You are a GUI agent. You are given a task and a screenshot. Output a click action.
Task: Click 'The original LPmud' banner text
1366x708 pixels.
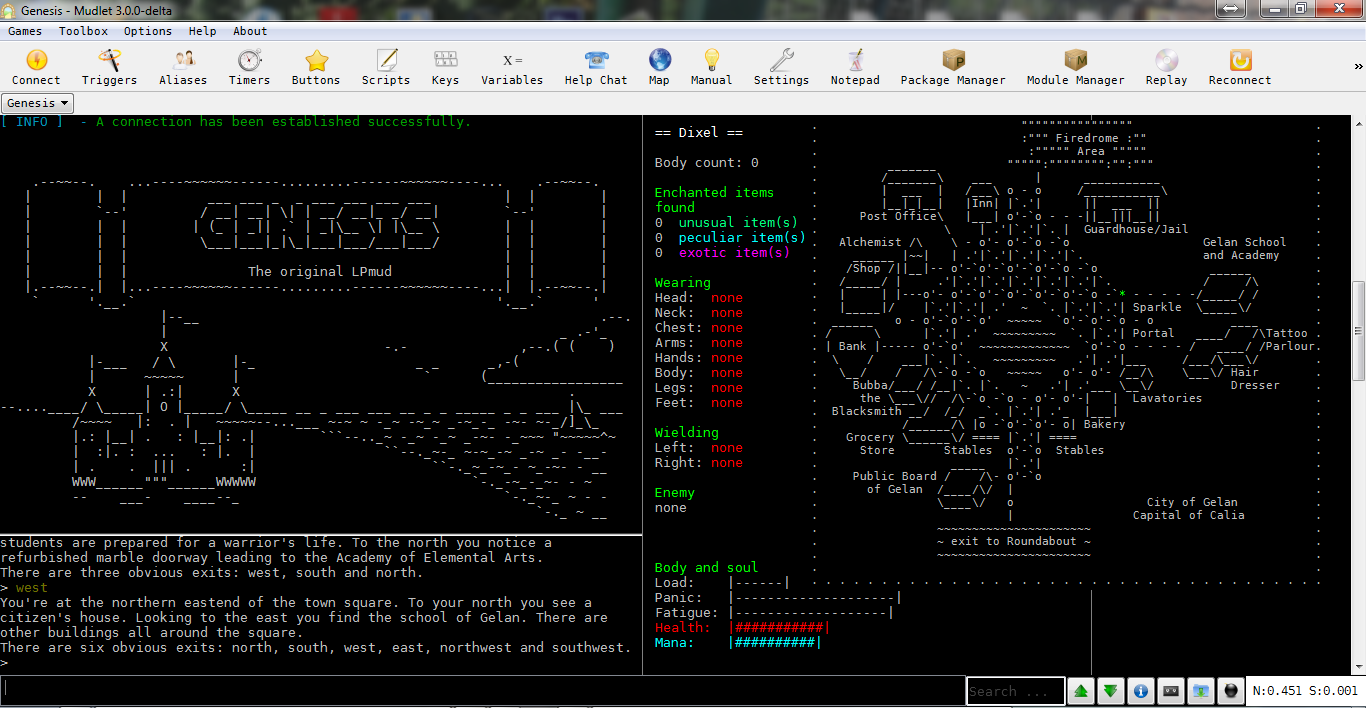point(318,271)
